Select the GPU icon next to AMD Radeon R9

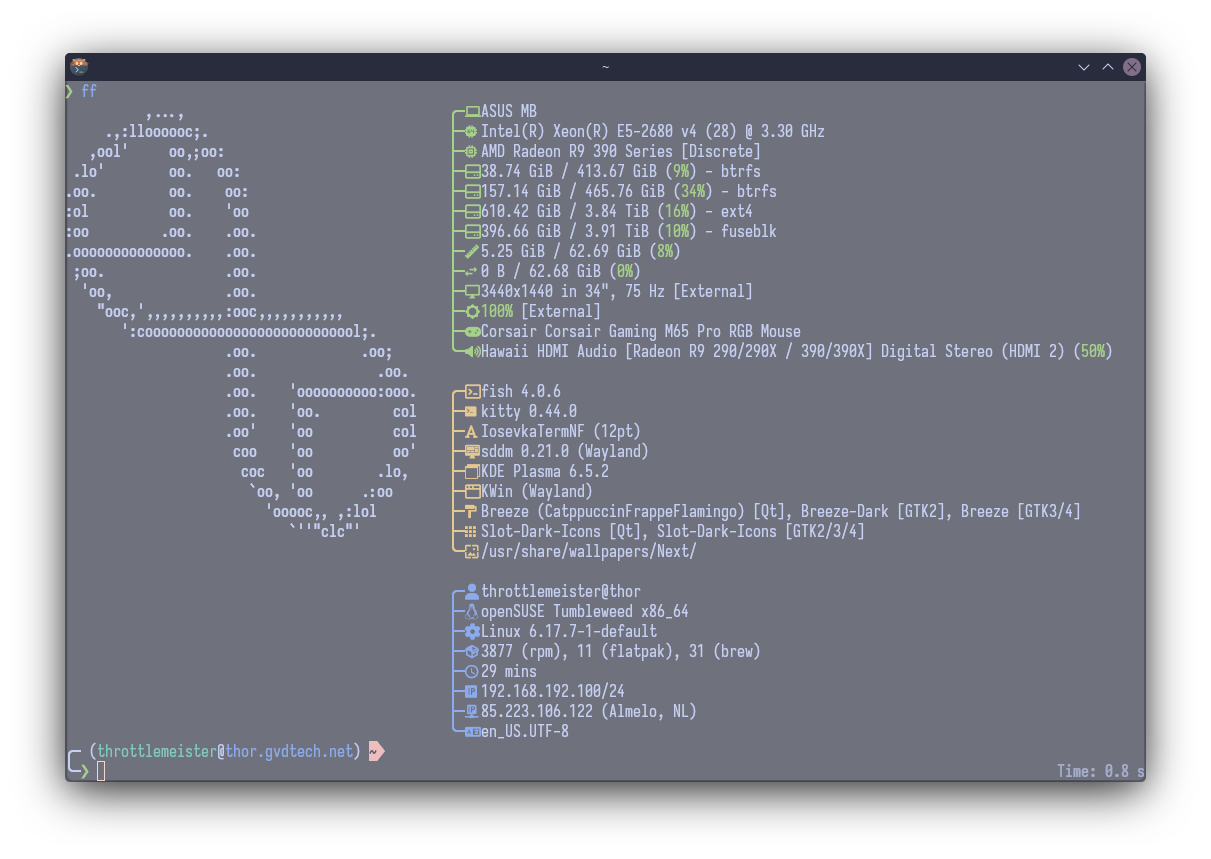469,151
